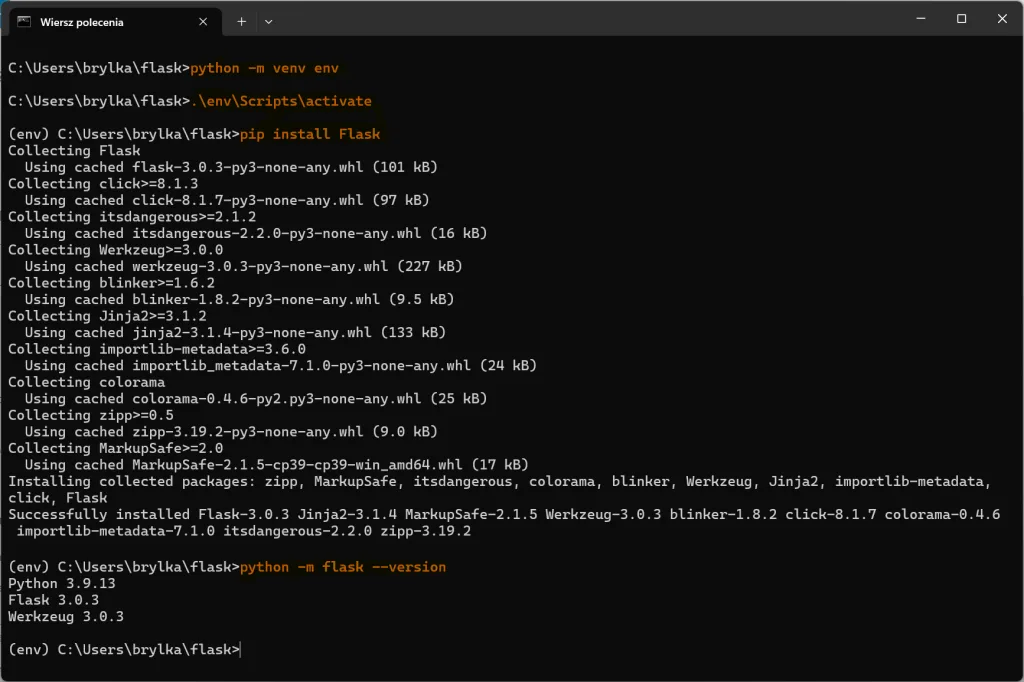This screenshot has width=1024, height=682.
Task: Click the 'pip install Flask' command
Action: (310, 134)
